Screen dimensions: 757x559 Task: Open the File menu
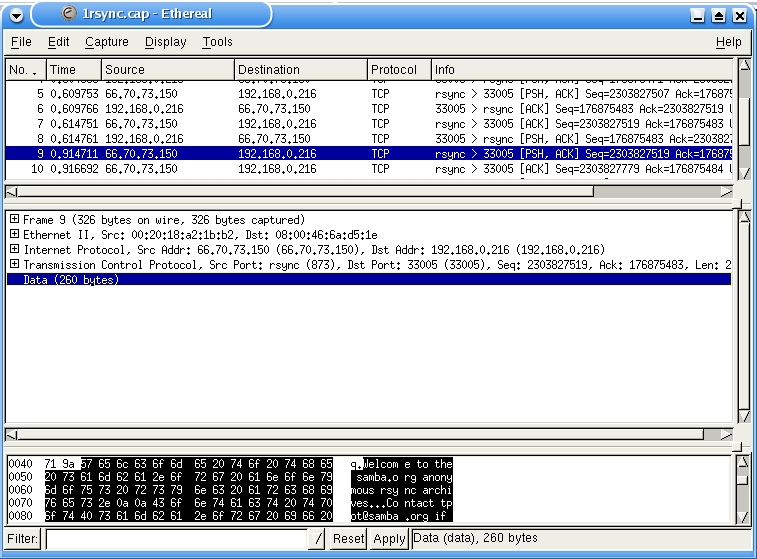pyautogui.click(x=21, y=42)
